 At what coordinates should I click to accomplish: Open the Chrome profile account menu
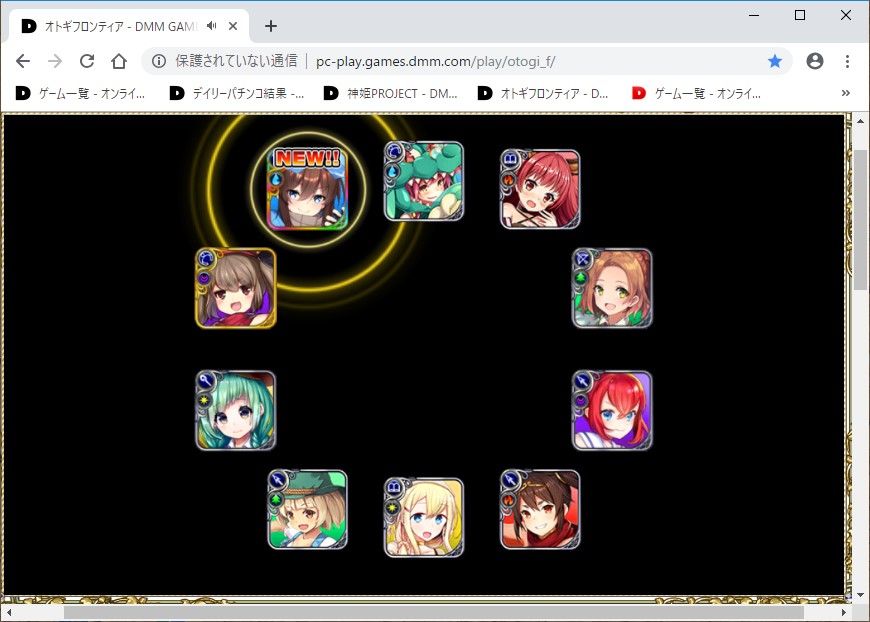click(x=815, y=61)
